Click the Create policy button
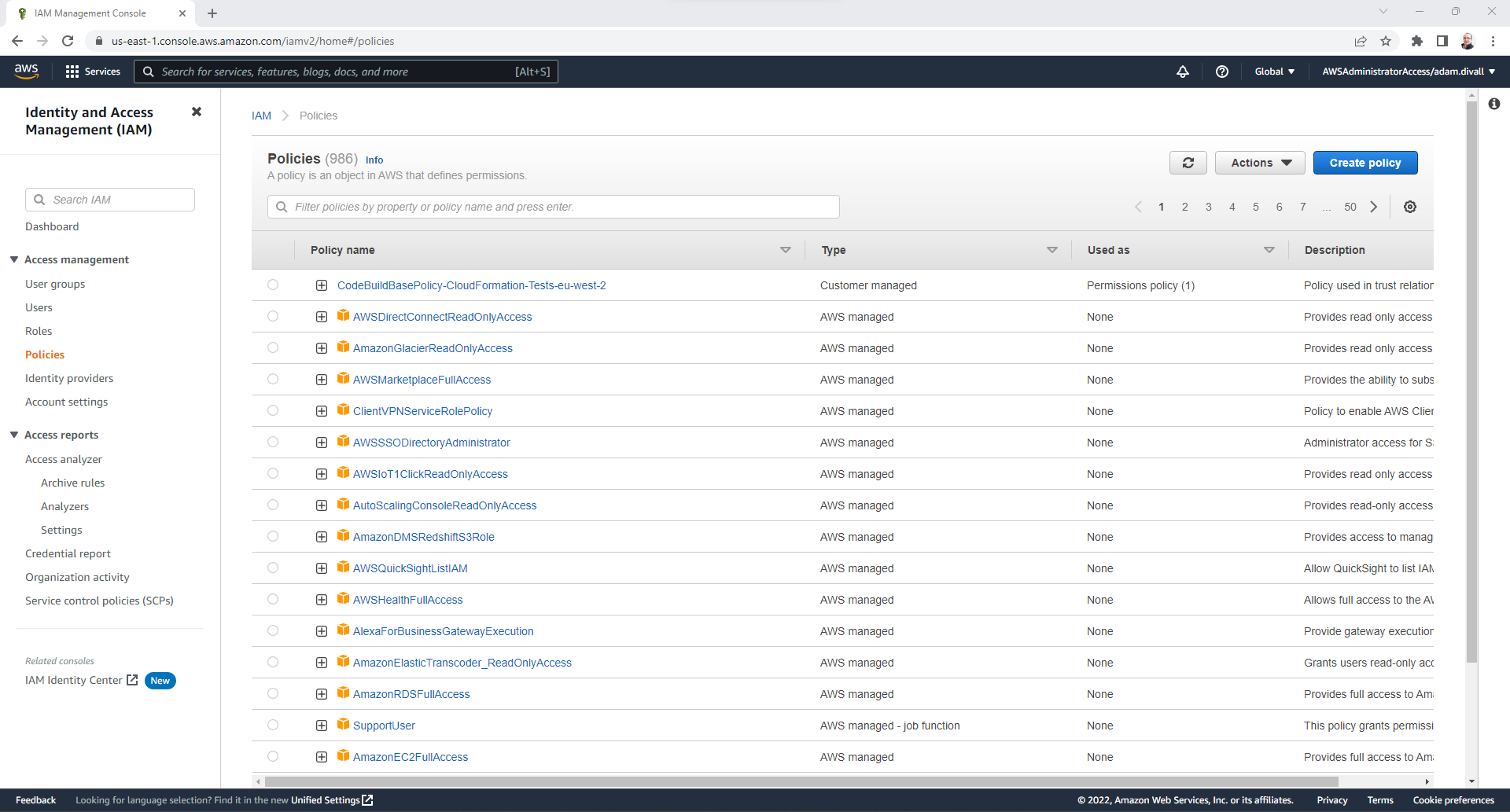This screenshot has width=1510, height=812. [1365, 163]
